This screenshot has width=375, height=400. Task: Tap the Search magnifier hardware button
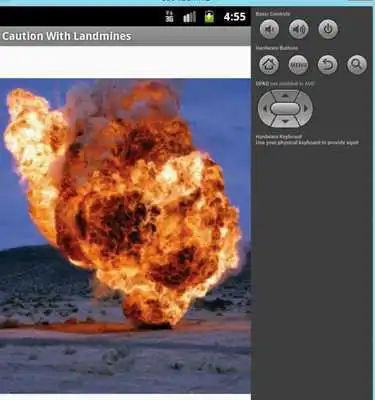pos(357,64)
